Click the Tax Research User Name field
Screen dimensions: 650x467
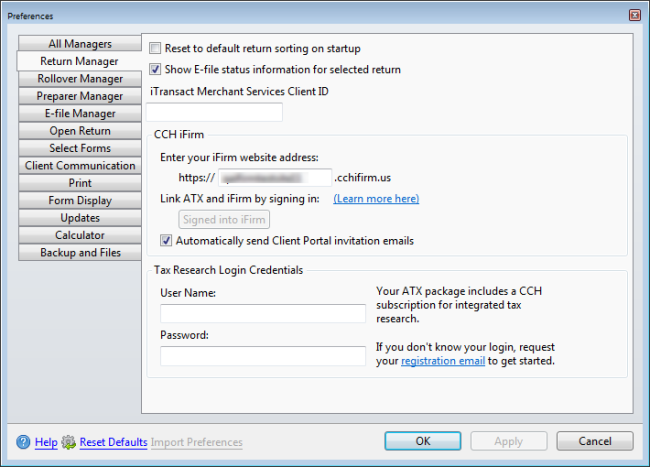263,314
